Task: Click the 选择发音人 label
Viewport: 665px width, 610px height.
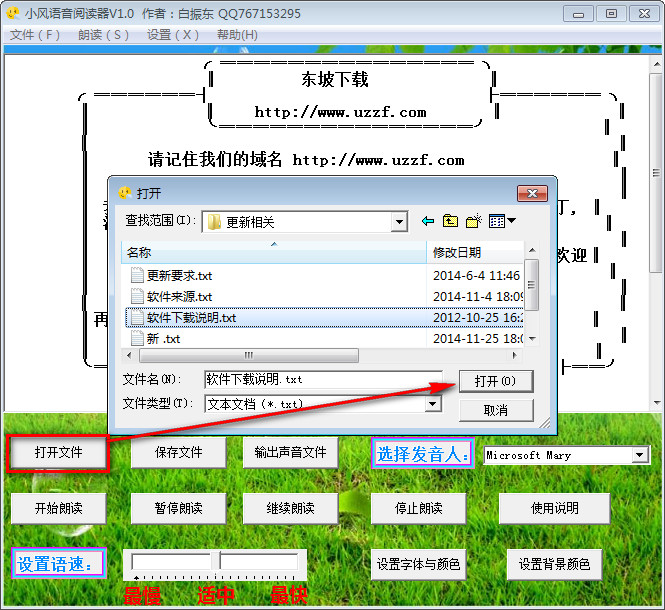Action: [x=423, y=453]
